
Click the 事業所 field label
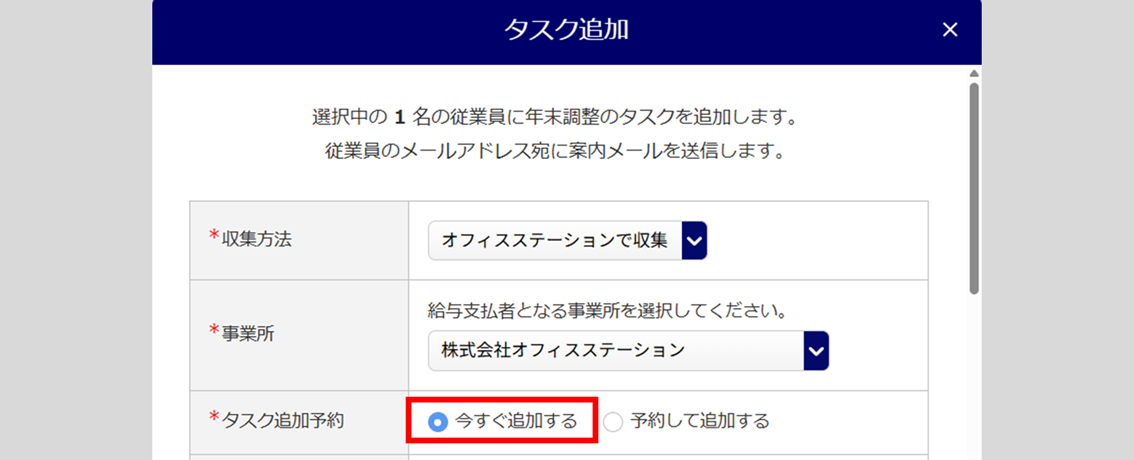pyautogui.click(x=248, y=334)
